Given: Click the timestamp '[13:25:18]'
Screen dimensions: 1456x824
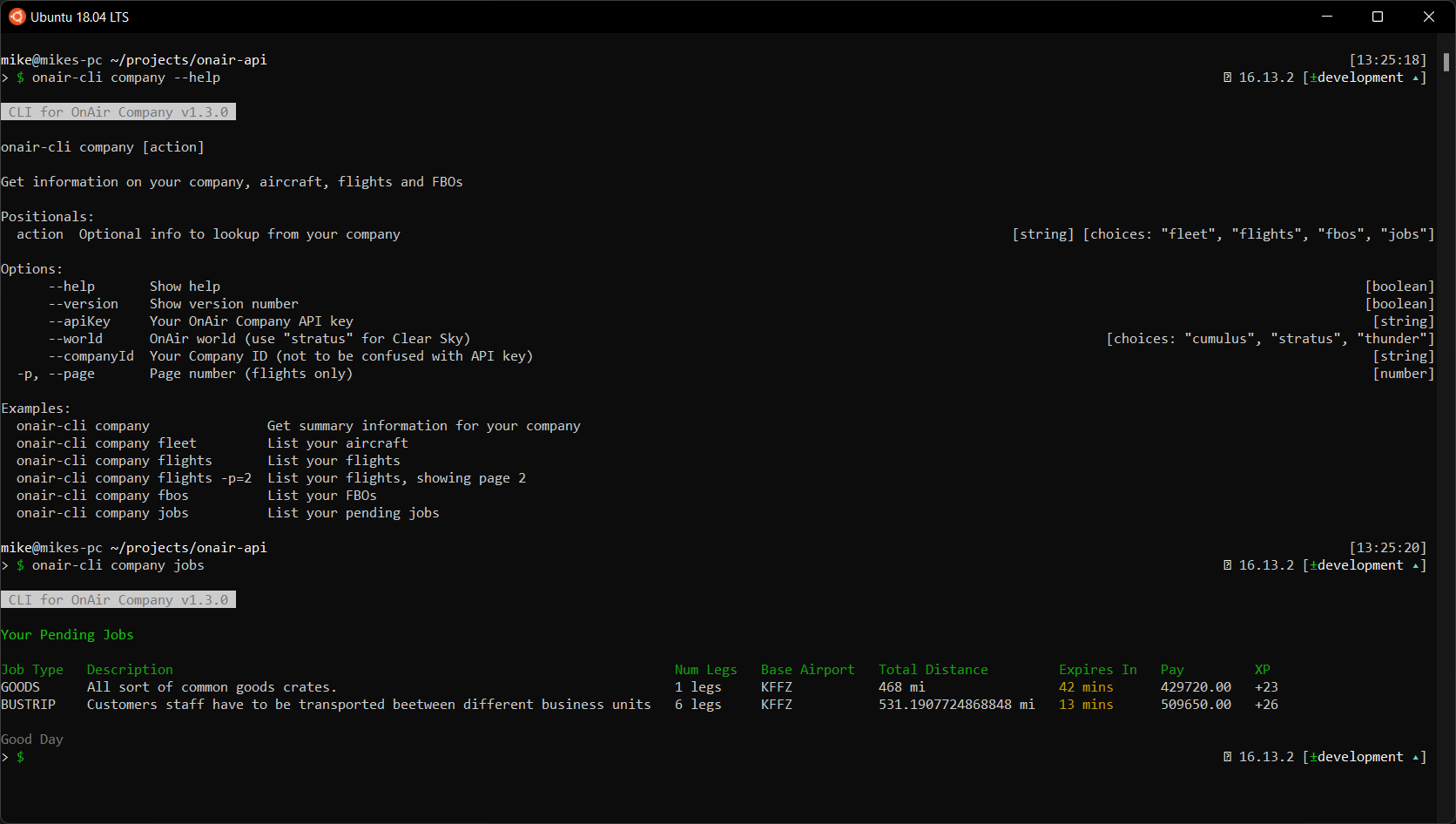Looking at the screenshot, I should pyautogui.click(x=1388, y=60).
